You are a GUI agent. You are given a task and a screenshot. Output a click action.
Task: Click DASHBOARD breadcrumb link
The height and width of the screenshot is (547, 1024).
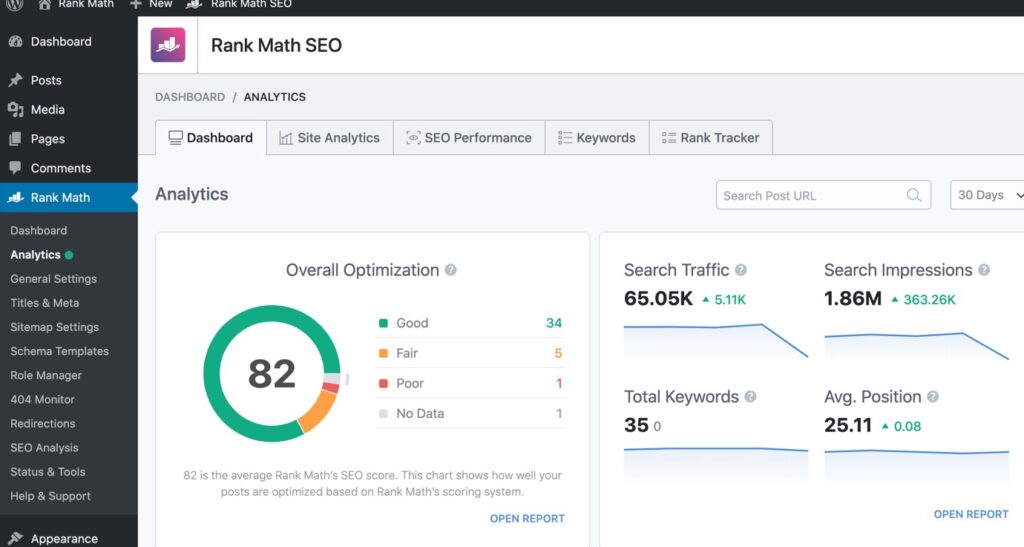190,97
